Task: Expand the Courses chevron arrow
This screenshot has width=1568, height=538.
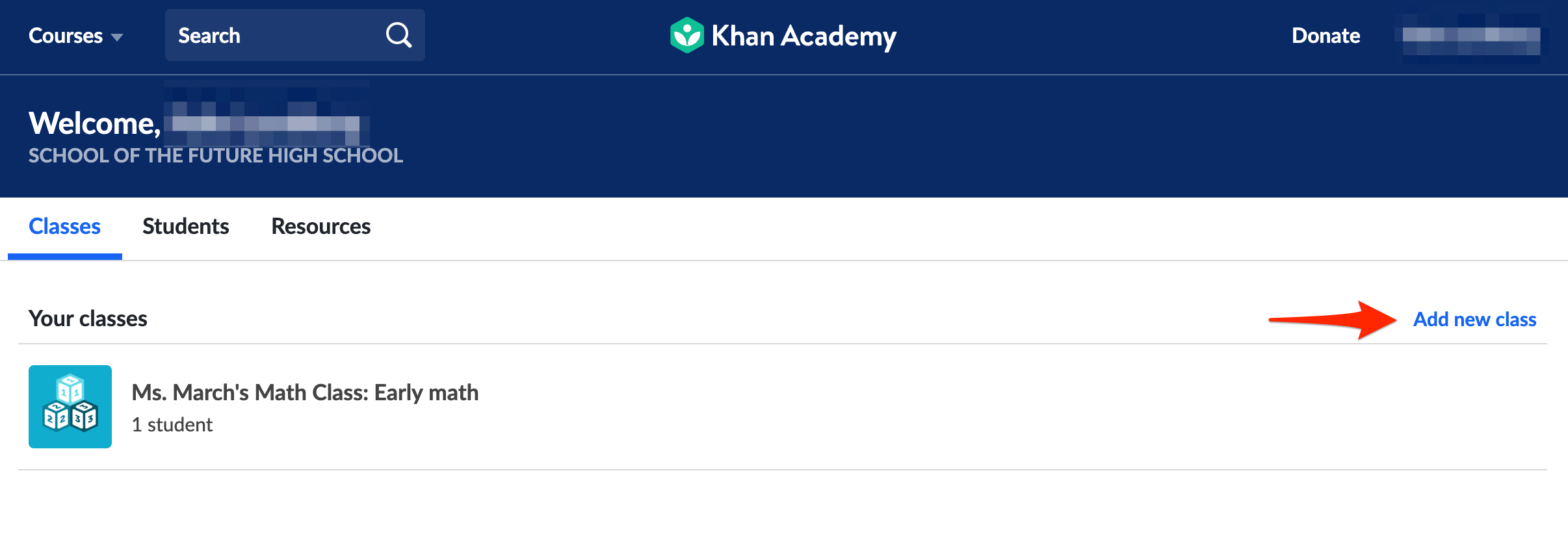Action: (x=118, y=38)
